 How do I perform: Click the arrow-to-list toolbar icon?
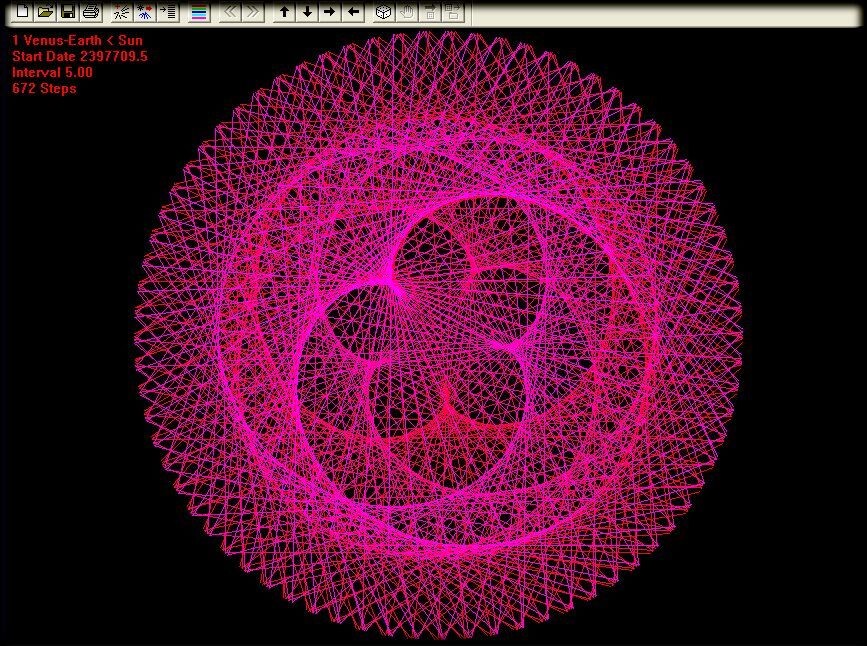168,12
